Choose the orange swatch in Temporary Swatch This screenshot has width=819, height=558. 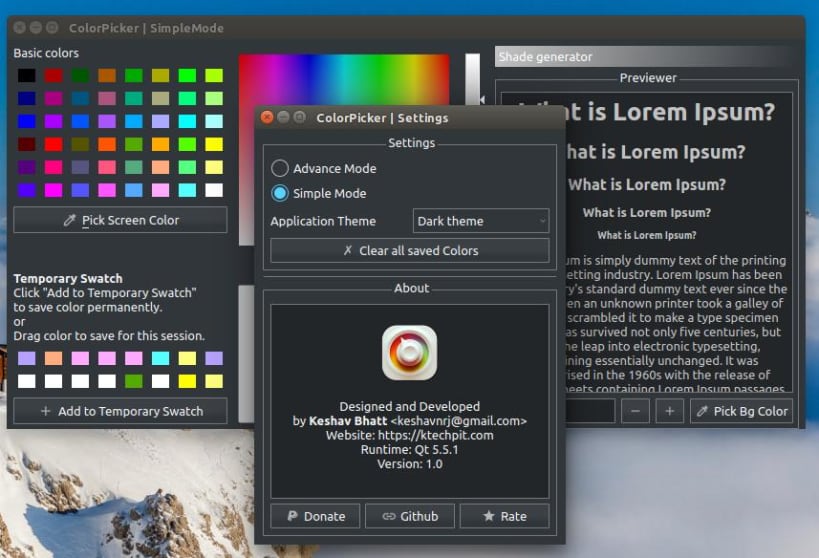pyautogui.click(x=53, y=358)
